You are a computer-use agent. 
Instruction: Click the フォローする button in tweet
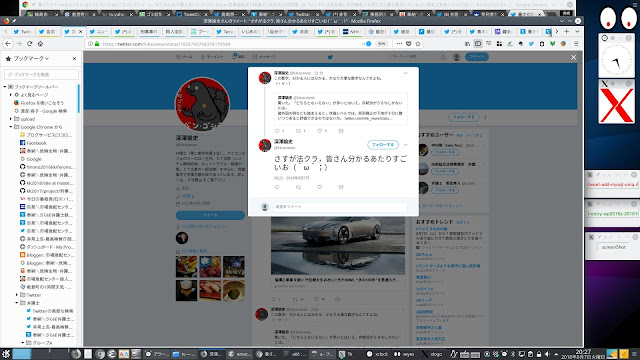[383, 144]
